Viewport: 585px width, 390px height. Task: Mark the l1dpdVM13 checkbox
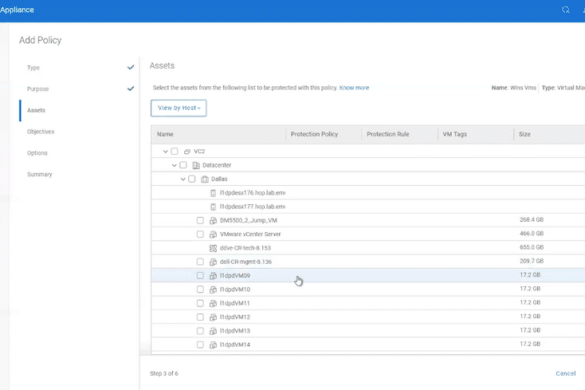[200, 331]
